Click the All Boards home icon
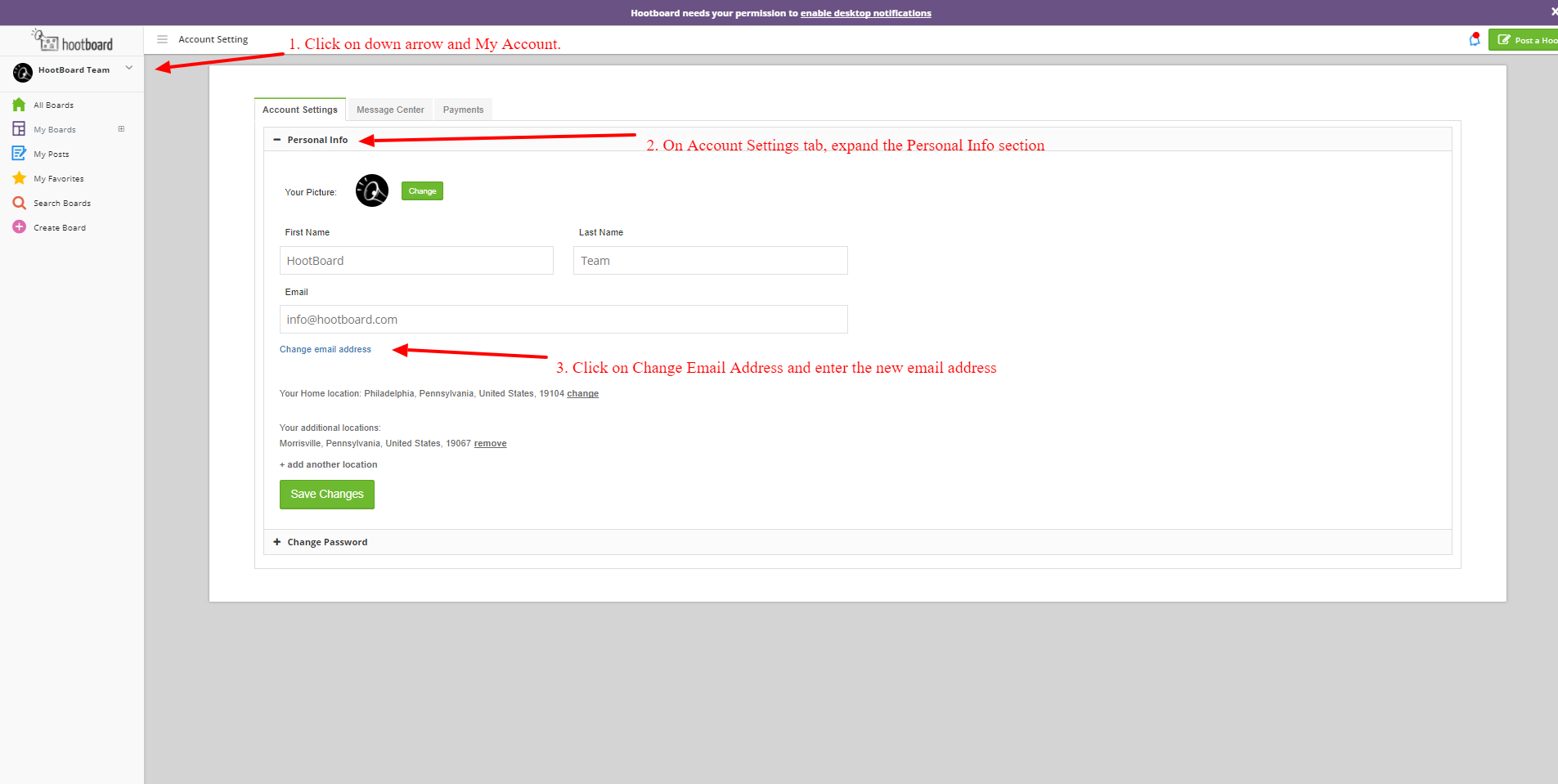The height and width of the screenshot is (784, 1558). click(x=19, y=105)
